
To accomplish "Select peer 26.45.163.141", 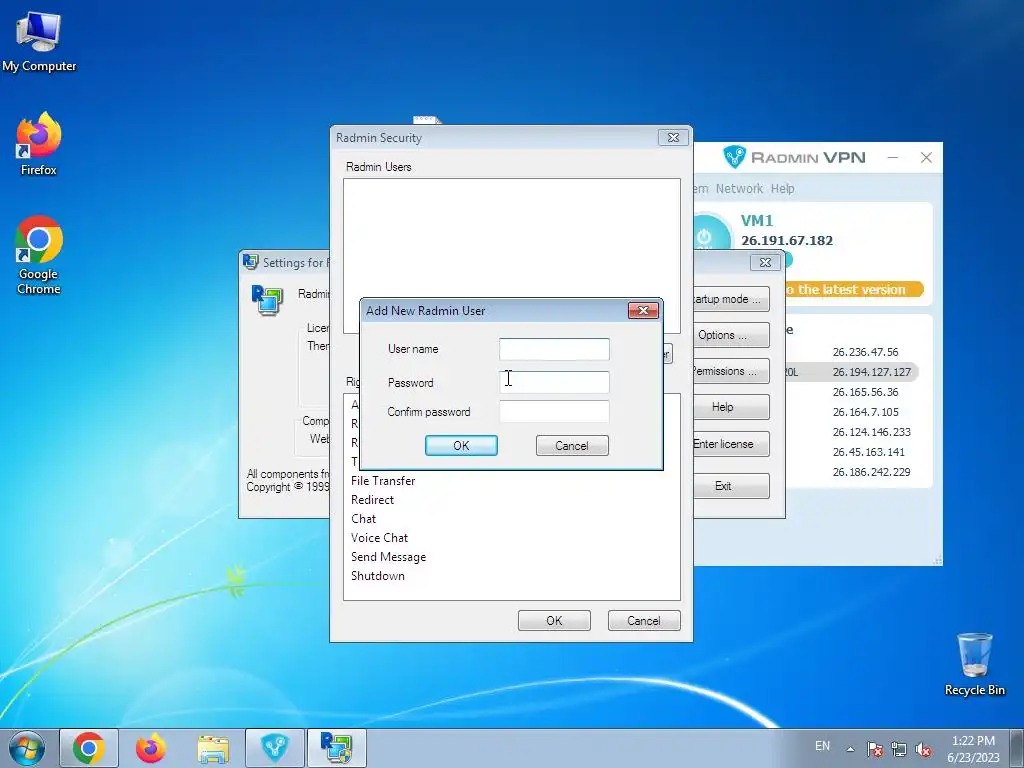I will click(x=868, y=452).
